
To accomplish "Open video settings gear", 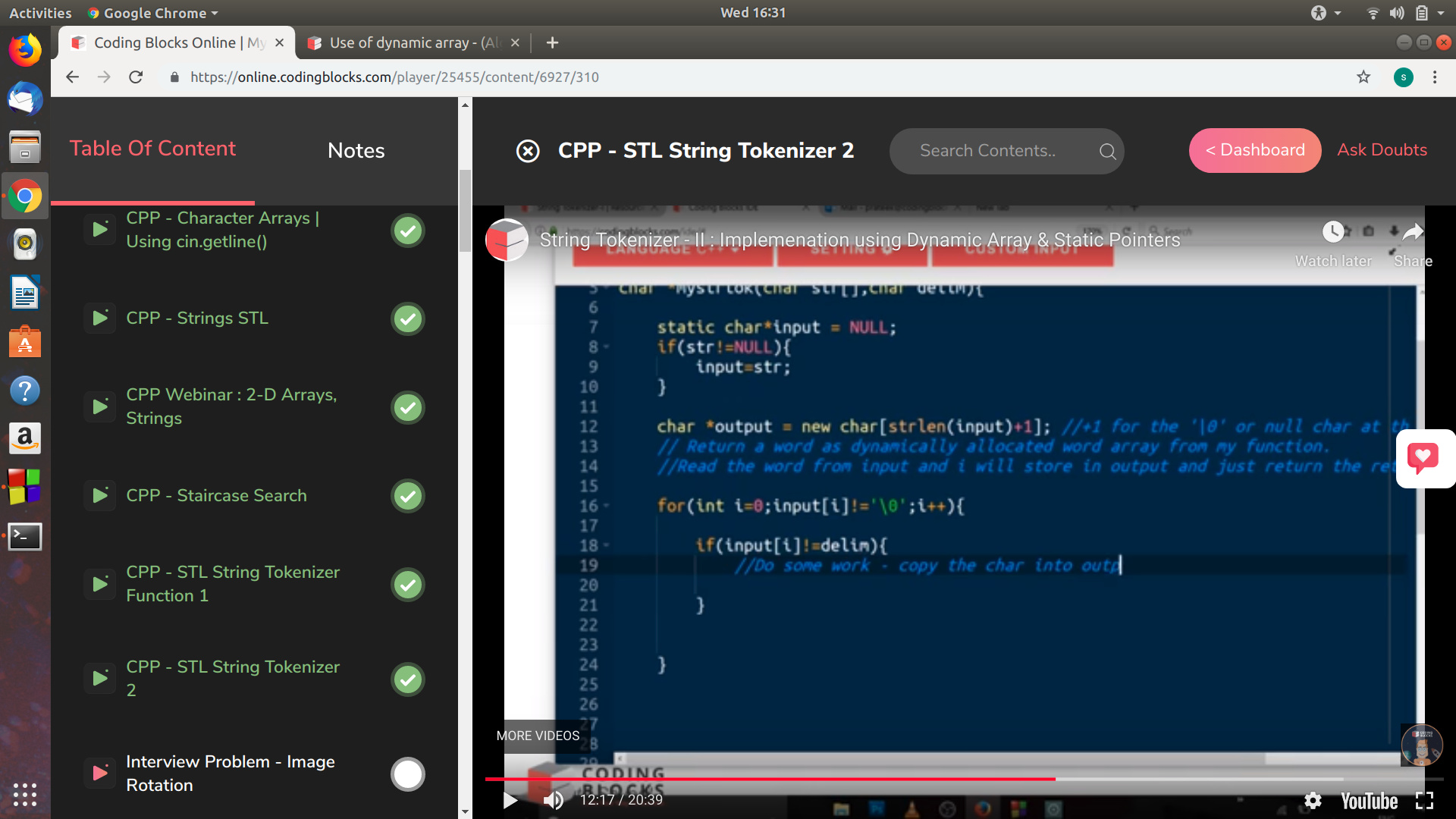I will 1313,801.
